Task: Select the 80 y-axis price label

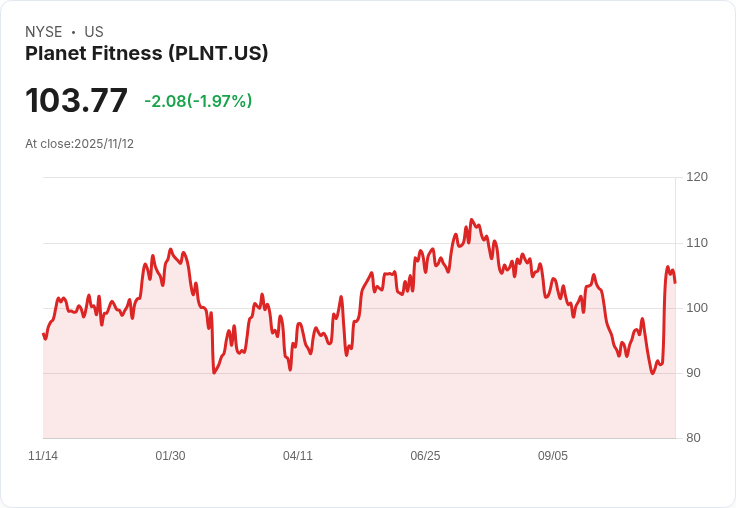Action: pyautogui.click(x=695, y=438)
